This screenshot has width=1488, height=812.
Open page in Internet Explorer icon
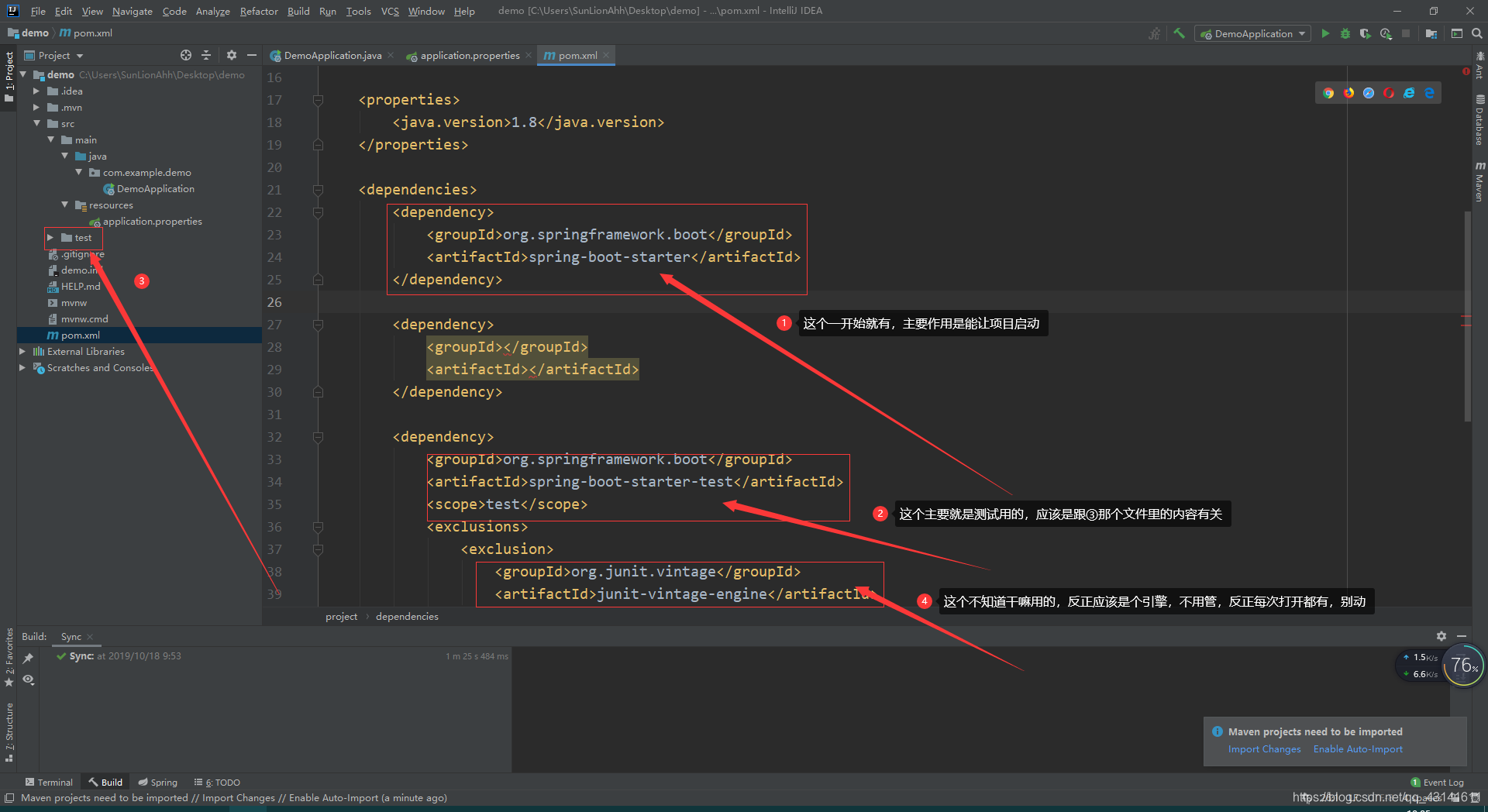point(1409,93)
